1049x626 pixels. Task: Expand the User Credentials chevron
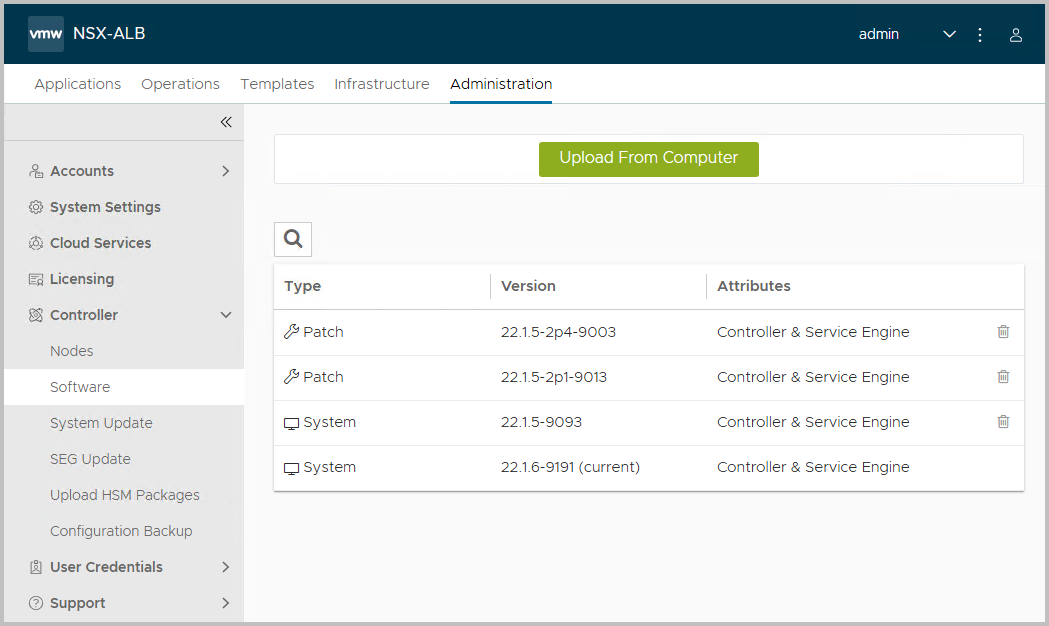click(225, 567)
